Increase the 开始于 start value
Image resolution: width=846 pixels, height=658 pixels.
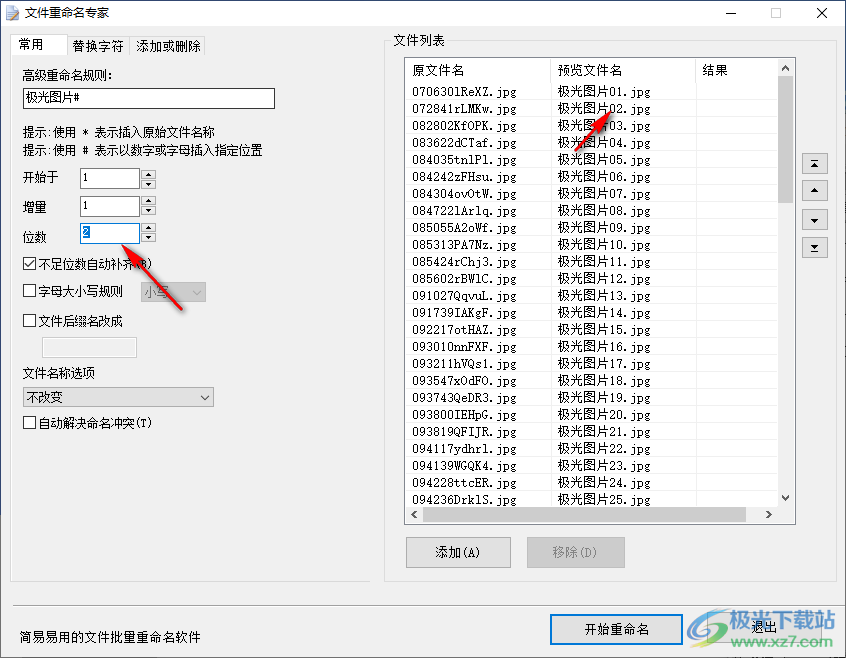(148, 174)
